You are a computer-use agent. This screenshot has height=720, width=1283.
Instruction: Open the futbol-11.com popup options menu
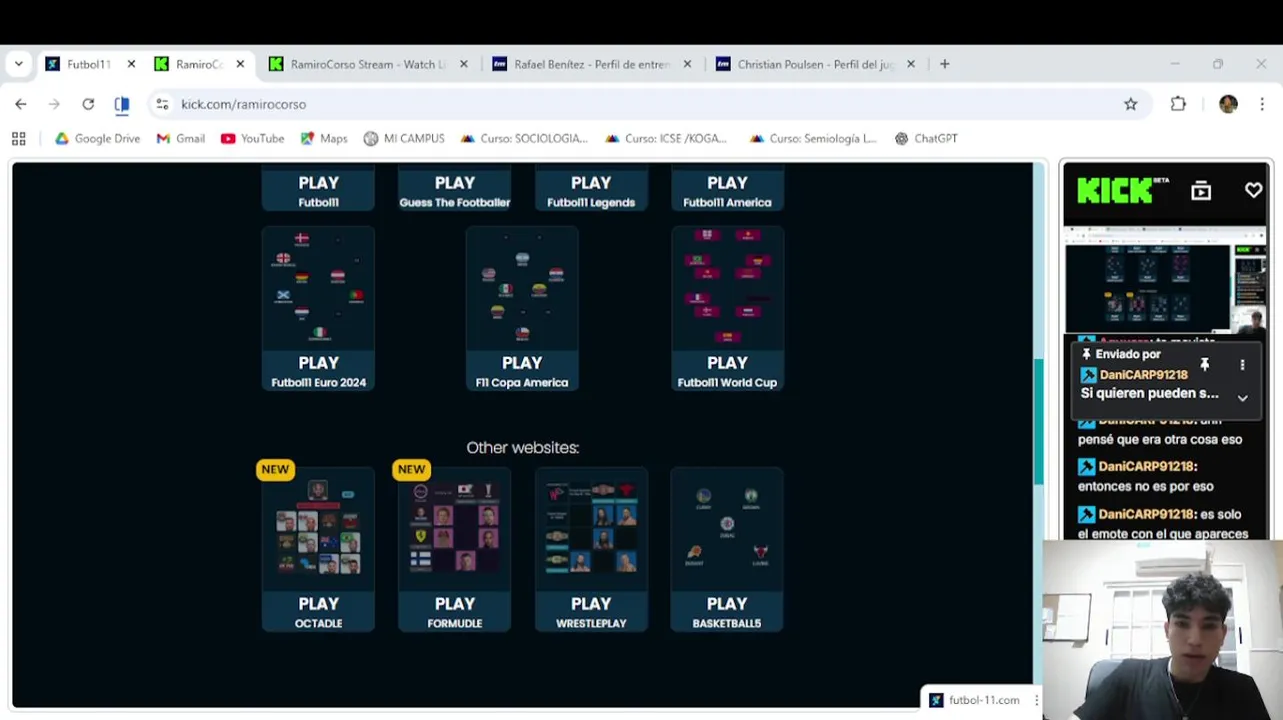point(1037,700)
